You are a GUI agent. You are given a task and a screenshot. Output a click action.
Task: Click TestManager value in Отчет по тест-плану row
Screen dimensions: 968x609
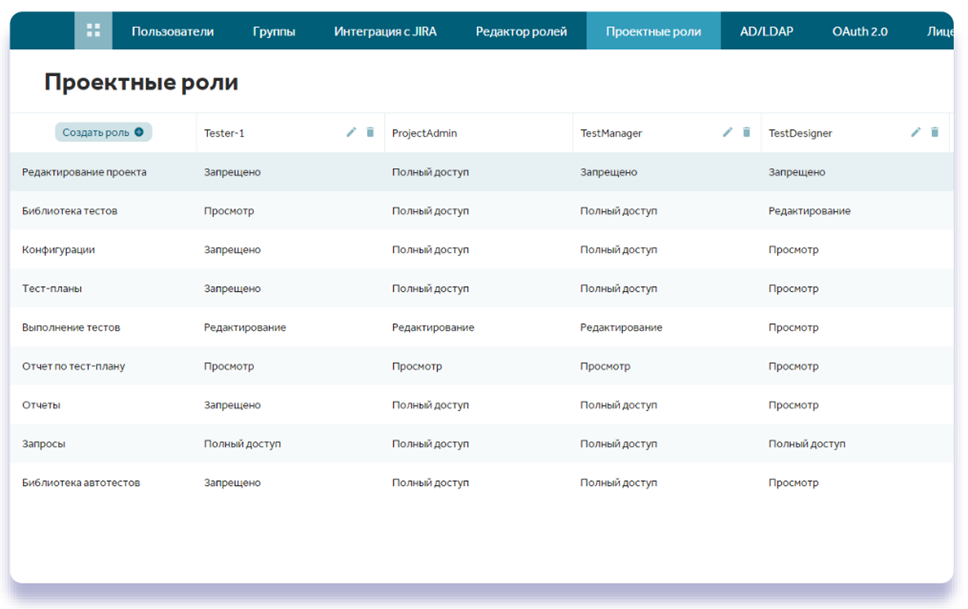tap(605, 366)
